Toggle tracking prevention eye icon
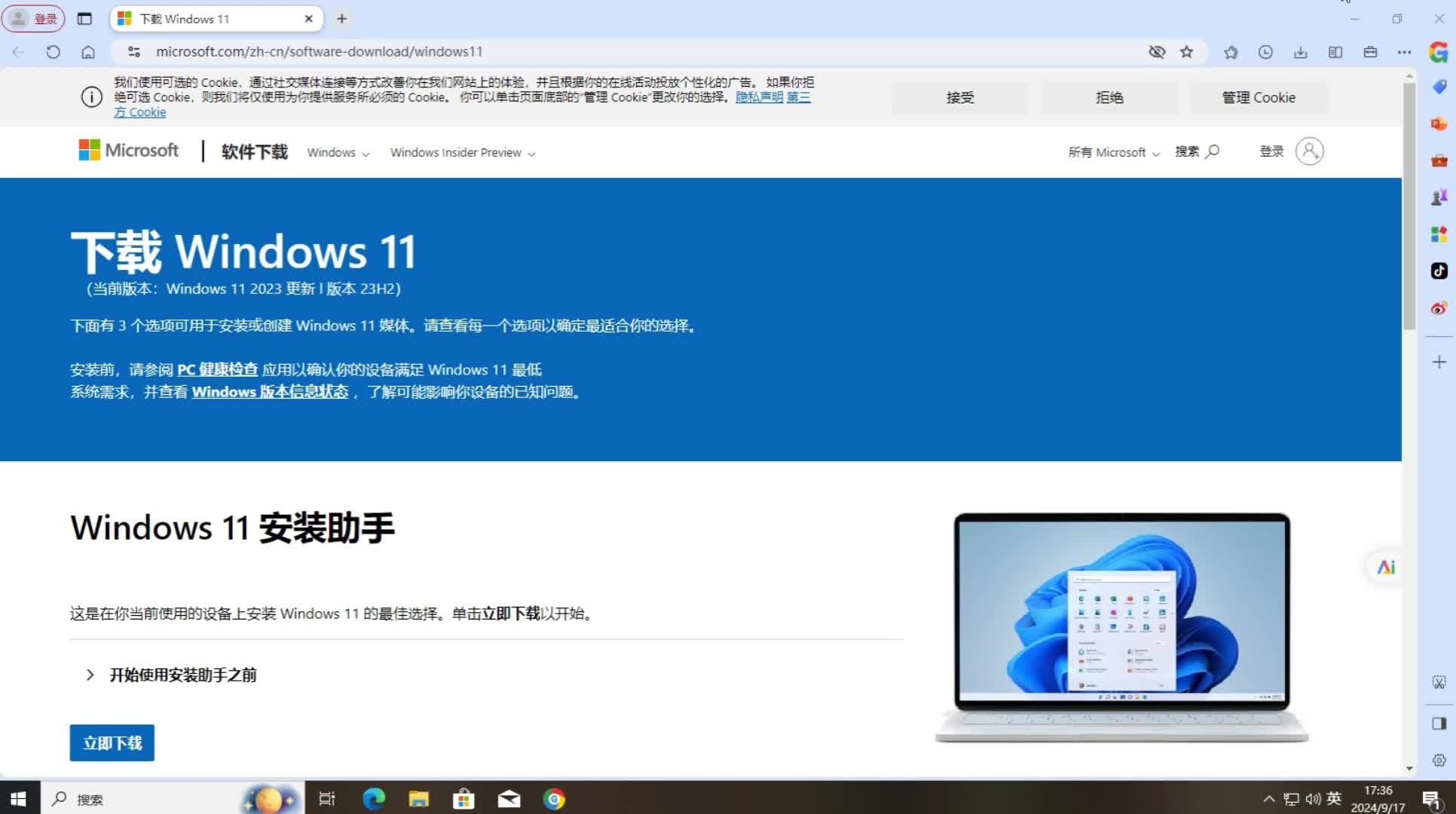This screenshot has width=1456, height=814. 1156,52
